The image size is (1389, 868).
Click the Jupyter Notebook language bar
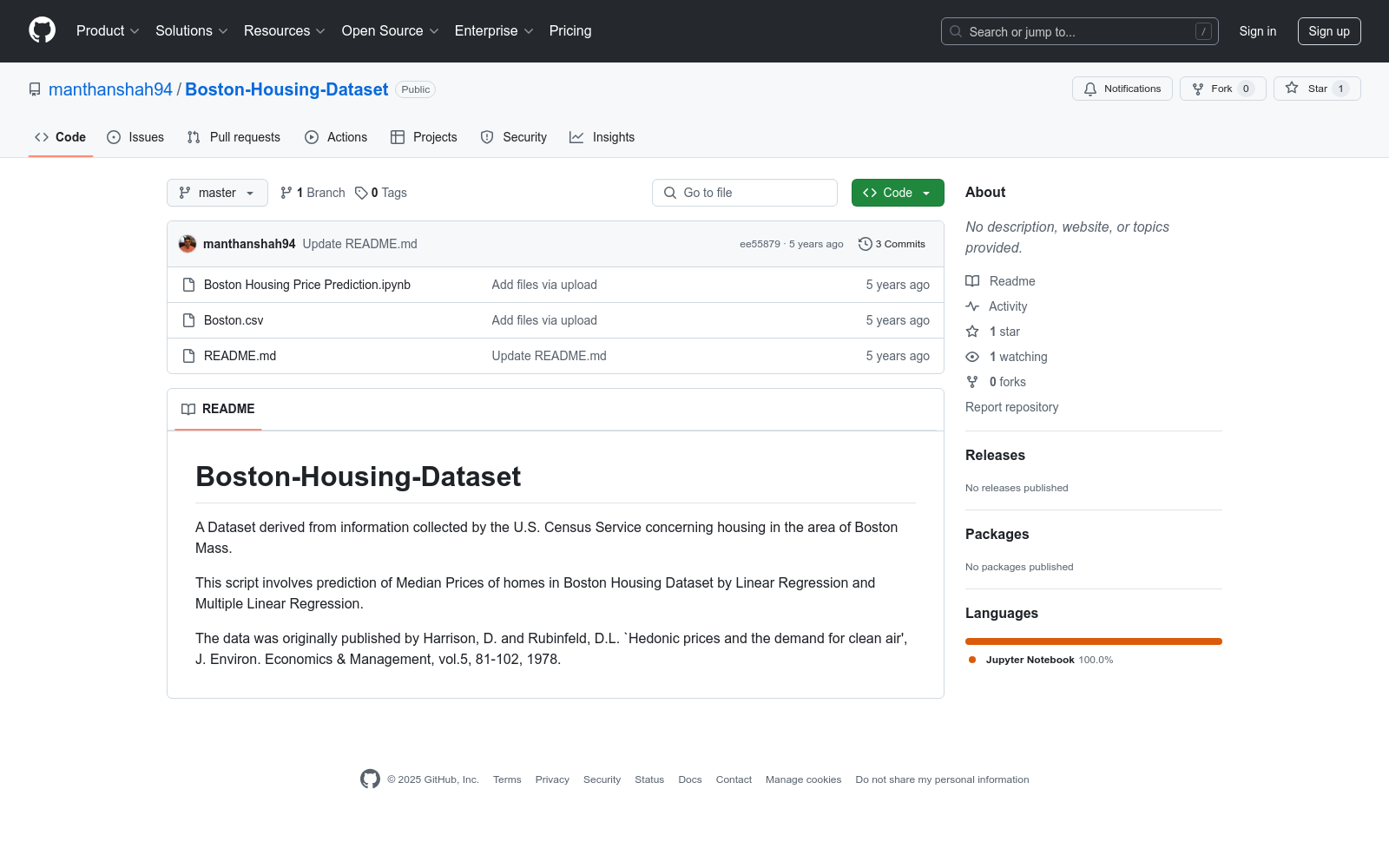point(1094,641)
